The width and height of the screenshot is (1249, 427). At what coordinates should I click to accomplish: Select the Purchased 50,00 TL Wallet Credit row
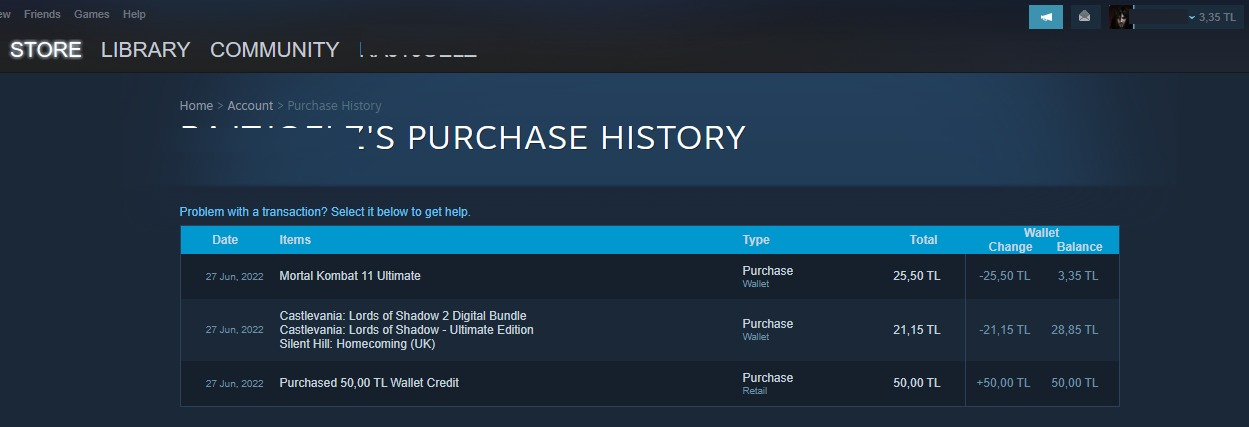pyautogui.click(x=369, y=383)
